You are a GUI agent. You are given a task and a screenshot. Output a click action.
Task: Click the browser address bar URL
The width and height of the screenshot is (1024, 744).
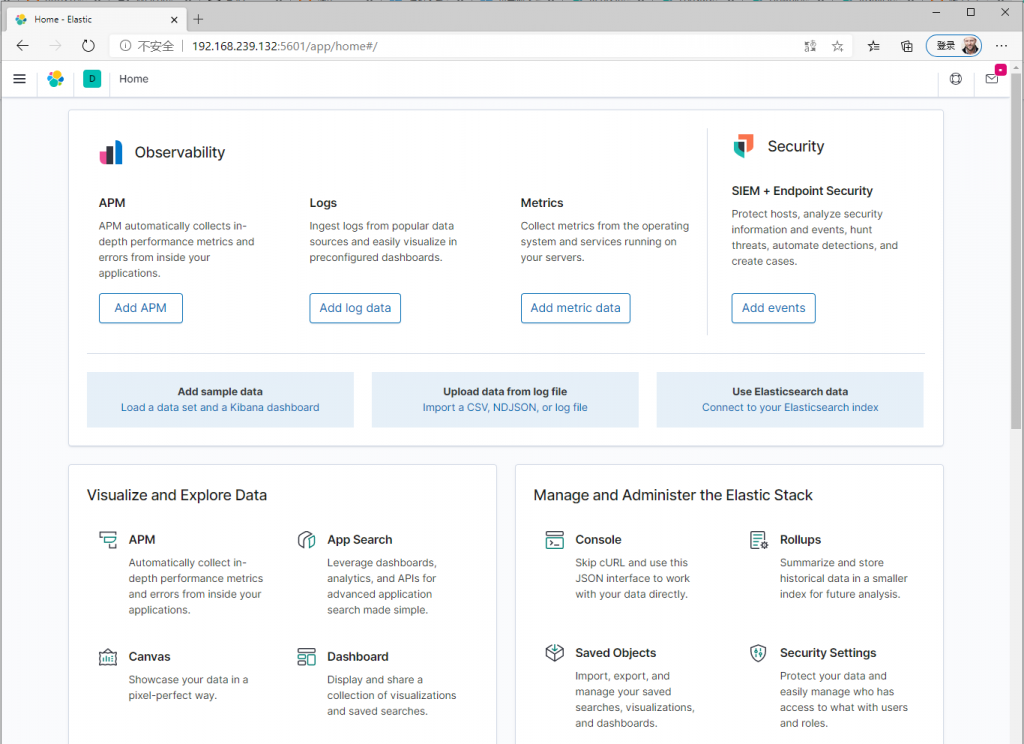pos(285,46)
